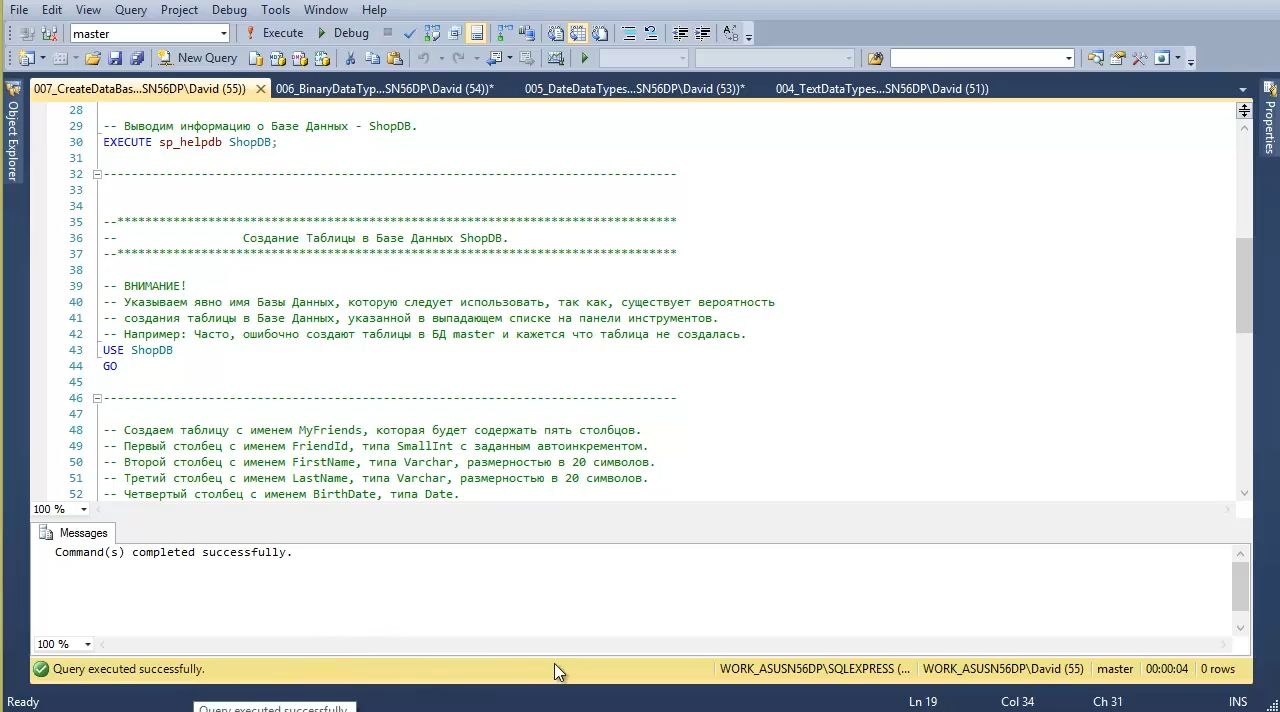Click the Analysis Services DMX Query icon
Image resolution: width=1280 pixels, height=712 pixels.
(300, 58)
